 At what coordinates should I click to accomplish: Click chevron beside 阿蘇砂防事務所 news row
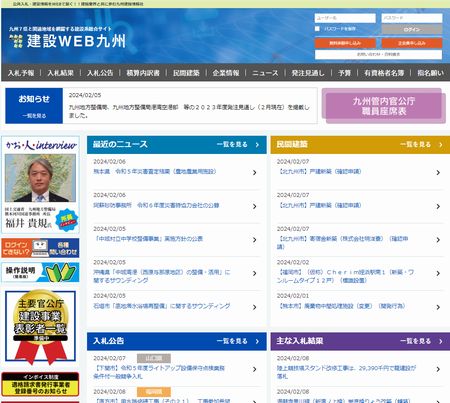[254, 206]
